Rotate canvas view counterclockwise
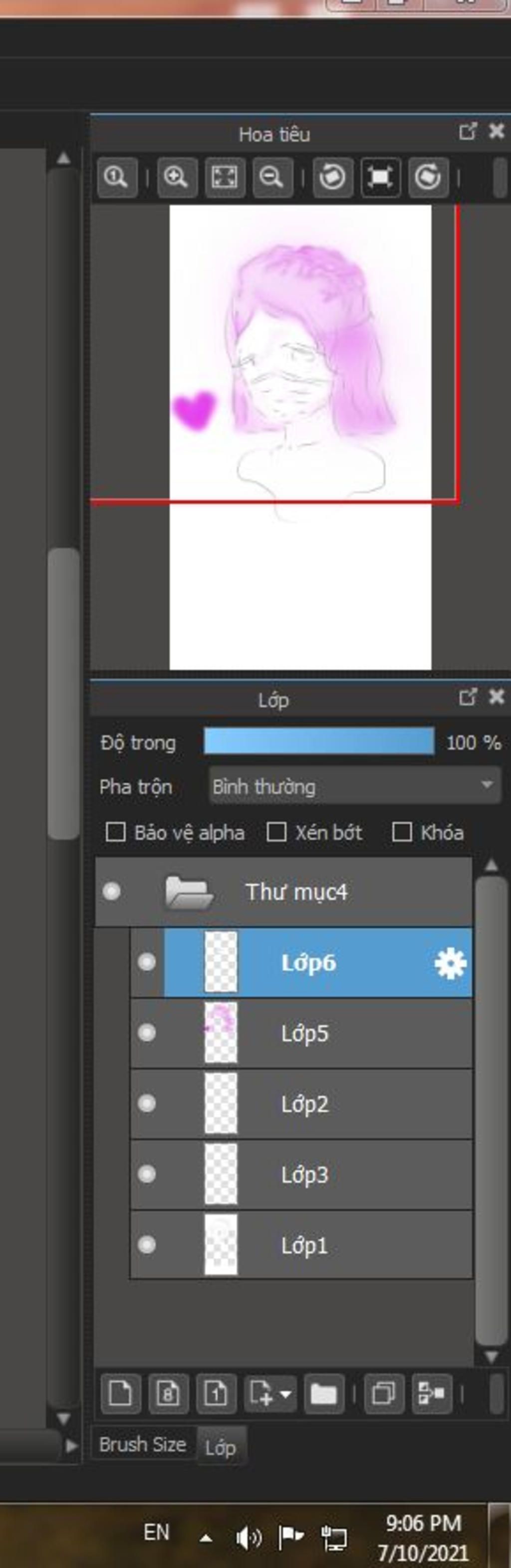The image size is (511, 1568). 332,177
